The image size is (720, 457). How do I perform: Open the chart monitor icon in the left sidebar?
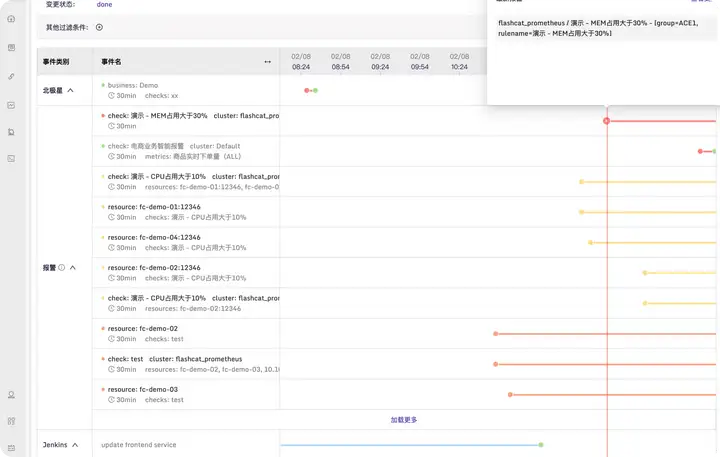click(x=11, y=104)
